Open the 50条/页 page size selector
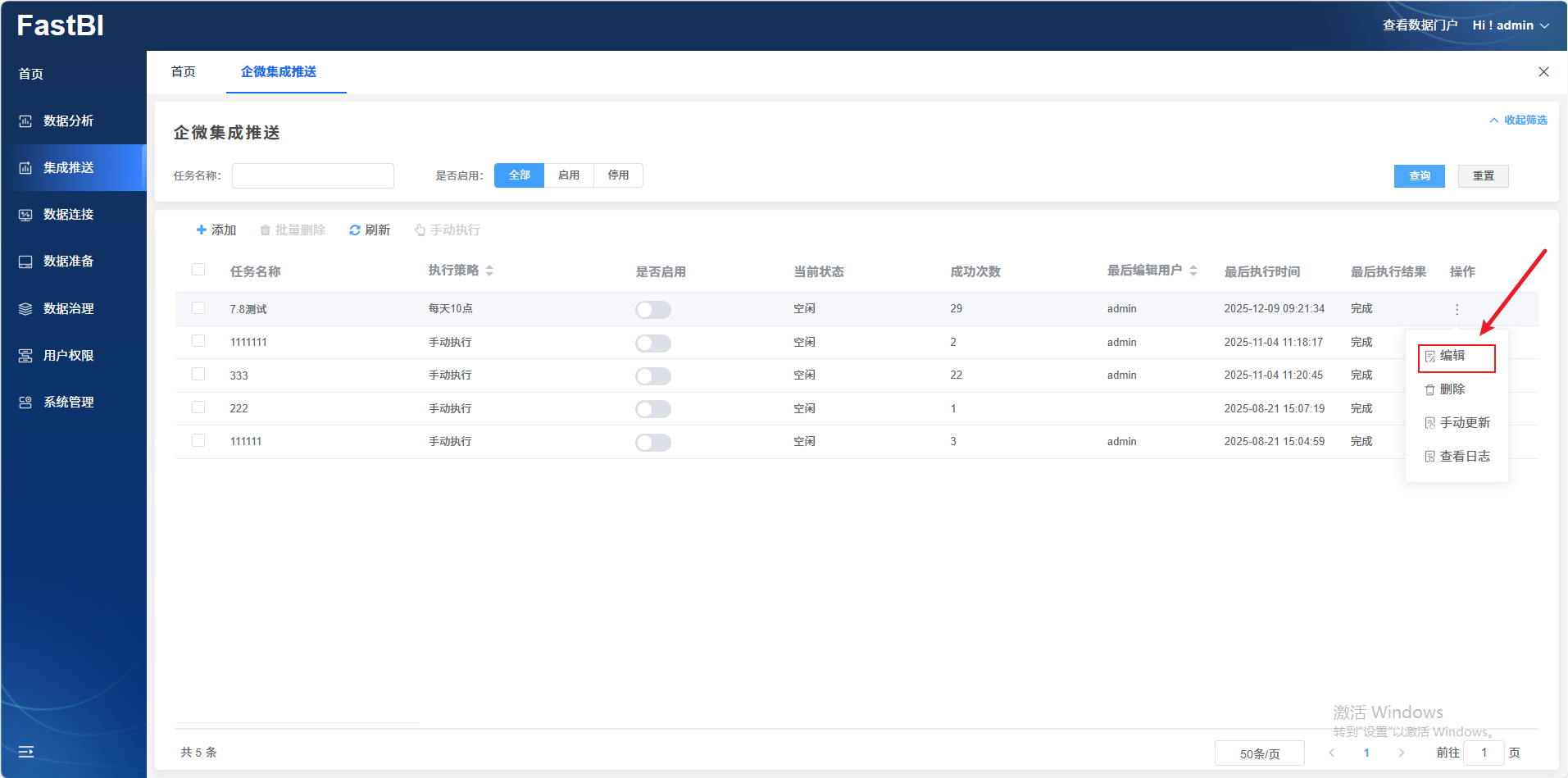Screen dimensions: 1568x778 click(1259, 753)
